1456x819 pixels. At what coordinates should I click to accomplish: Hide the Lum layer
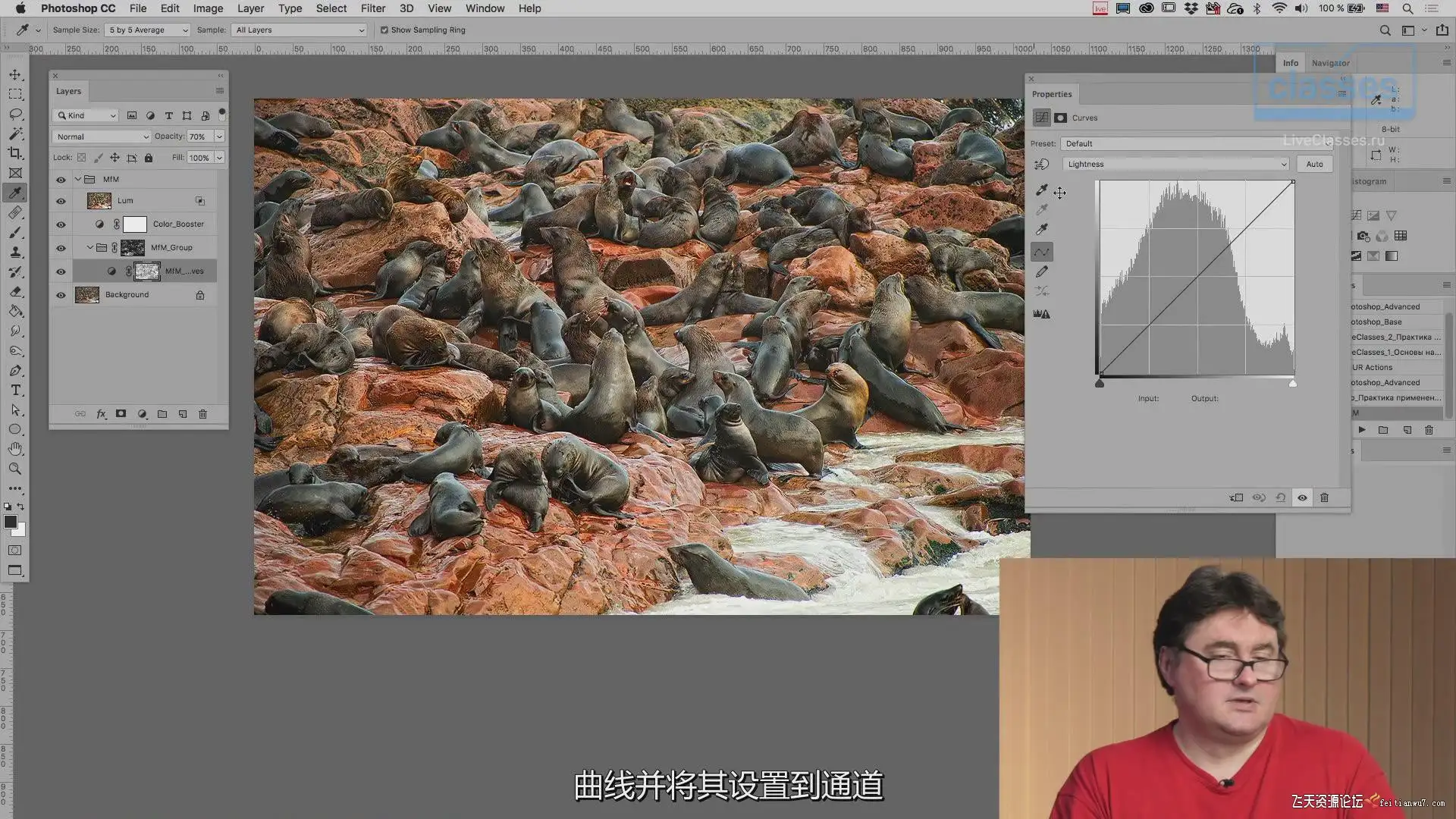point(61,201)
